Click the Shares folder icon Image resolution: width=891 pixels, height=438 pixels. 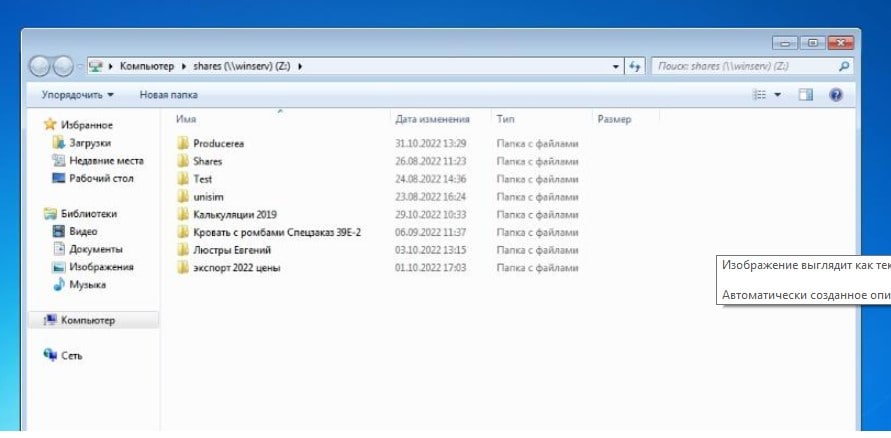183,161
